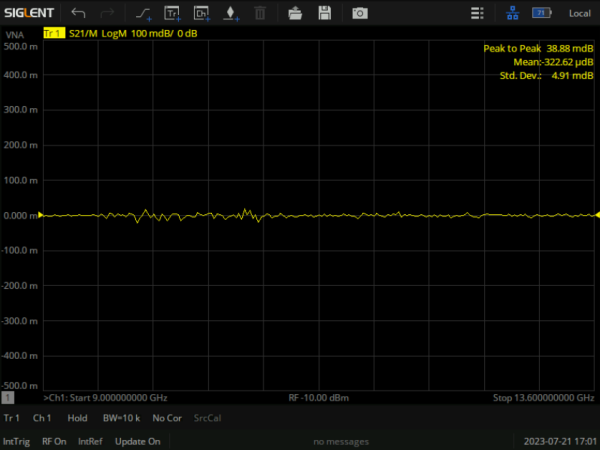This screenshot has width=600, height=450.
Task: Open the BW=10 k bandwidth setting
Action: click(x=121, y=417)
